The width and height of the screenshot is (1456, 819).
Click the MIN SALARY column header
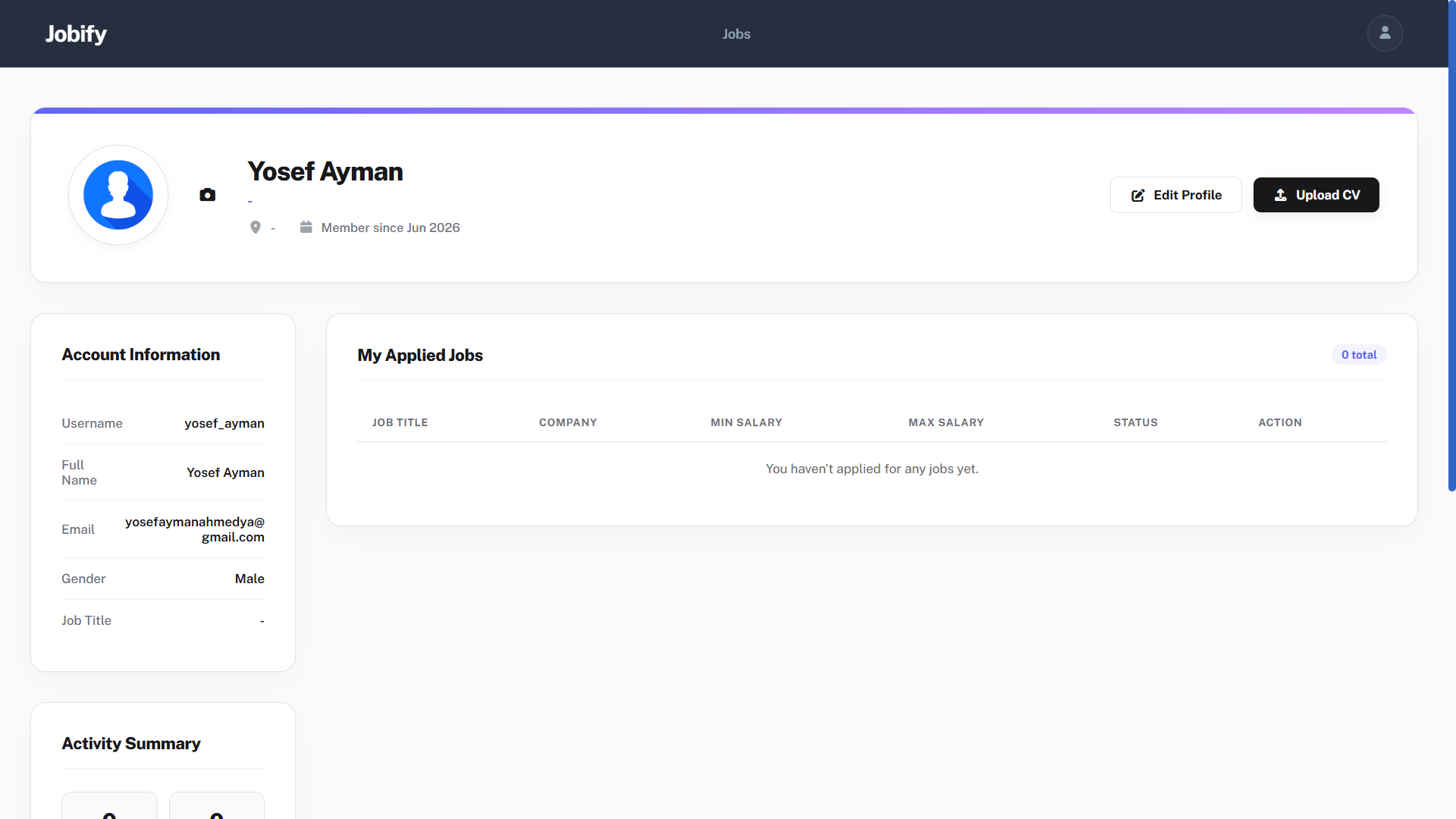click(746, 422)
